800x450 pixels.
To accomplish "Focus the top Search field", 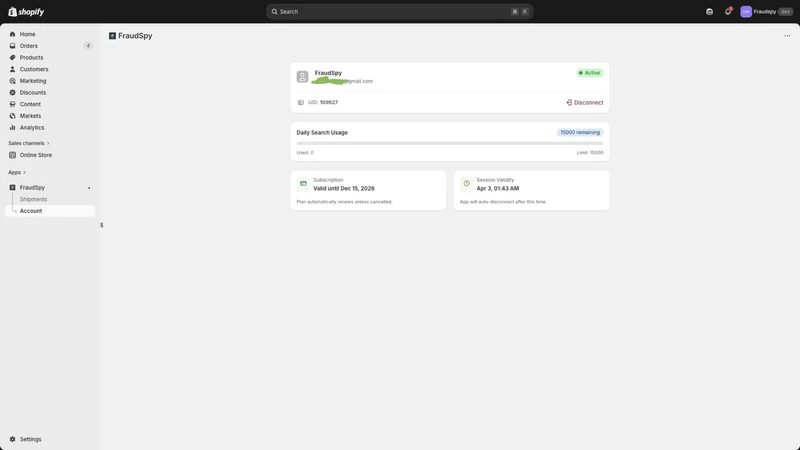I will pyautogui.click(x=399, y=12).
